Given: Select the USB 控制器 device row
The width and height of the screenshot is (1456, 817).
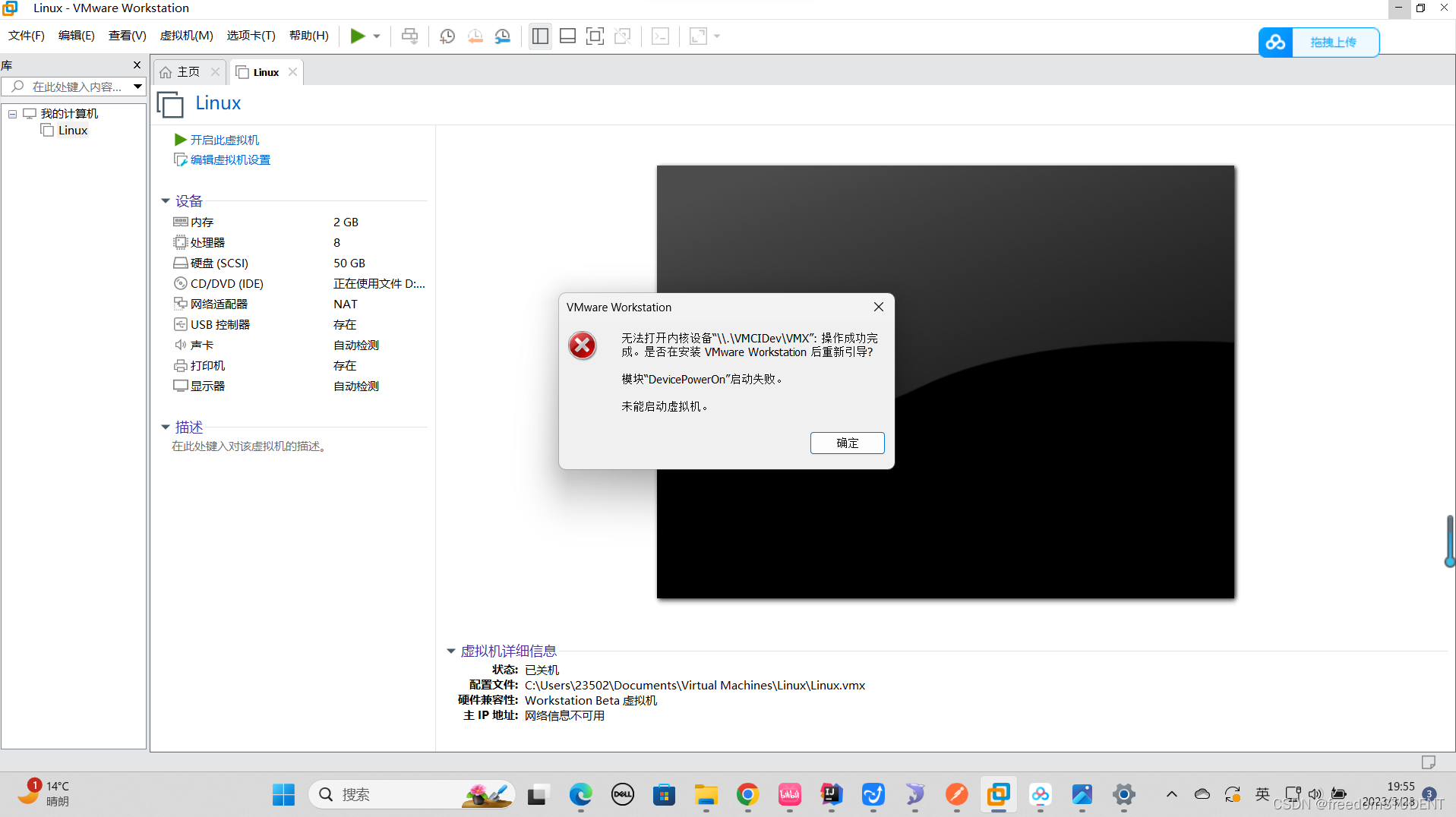Looking at the screenshot, I should click(x=299, y=324).
